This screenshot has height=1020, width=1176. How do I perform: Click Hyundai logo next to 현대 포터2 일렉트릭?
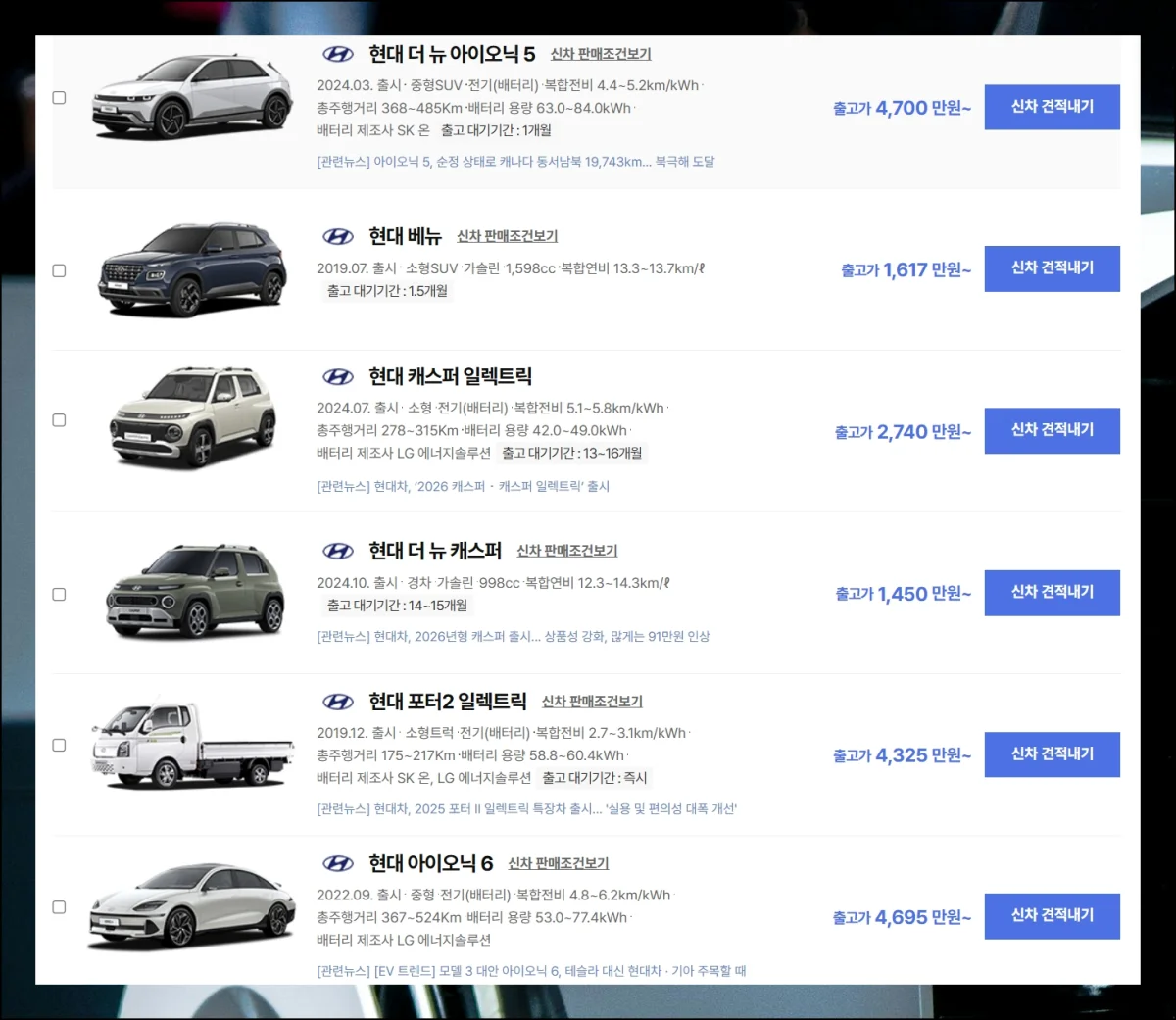click(338, 702)
